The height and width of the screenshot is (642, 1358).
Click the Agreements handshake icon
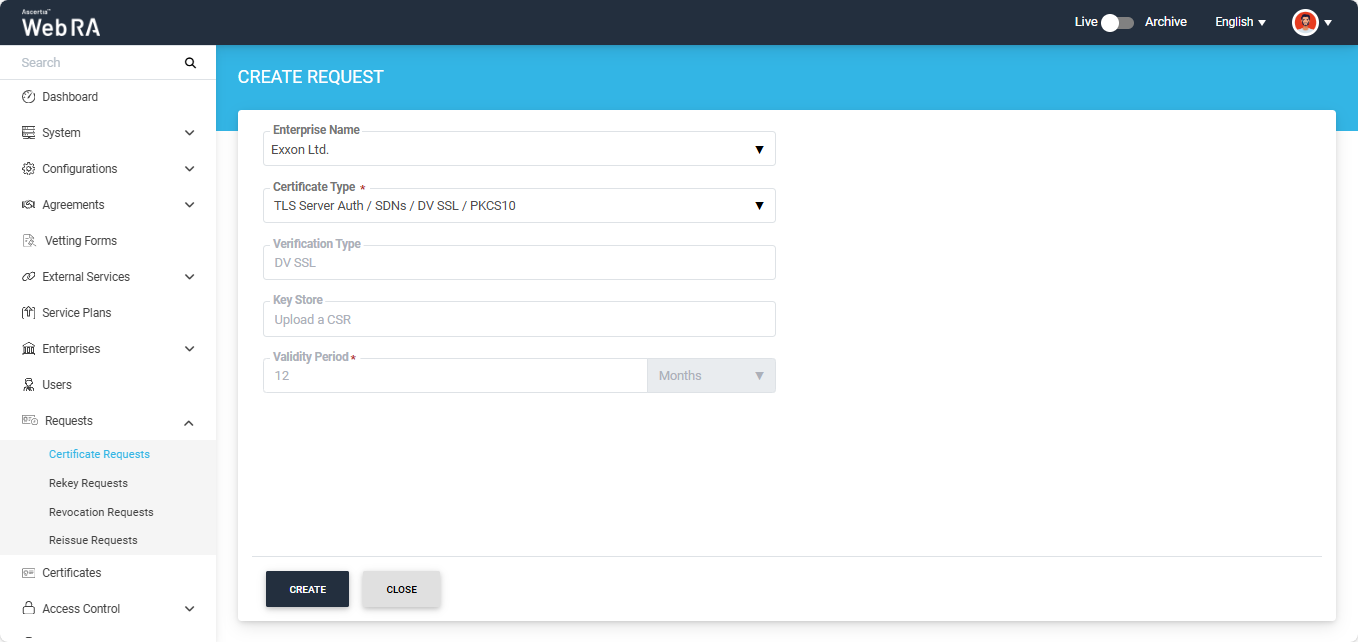pyautogui.click(x=29, y=205)
